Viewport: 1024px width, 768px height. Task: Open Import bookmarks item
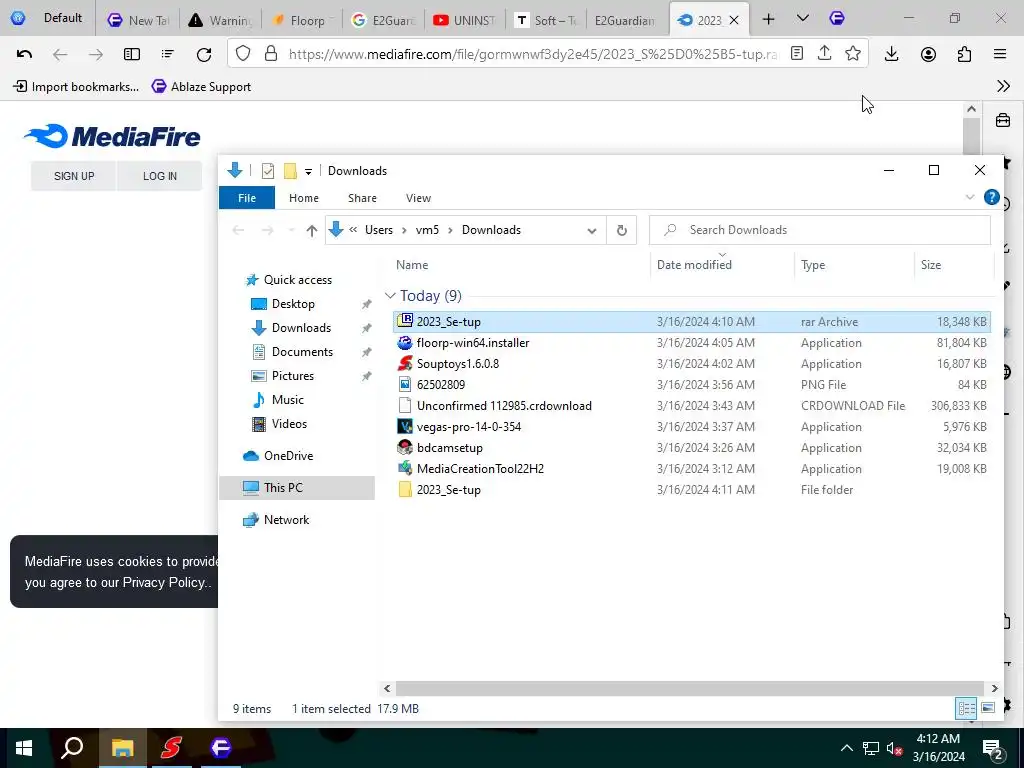(x=76, y=86)
